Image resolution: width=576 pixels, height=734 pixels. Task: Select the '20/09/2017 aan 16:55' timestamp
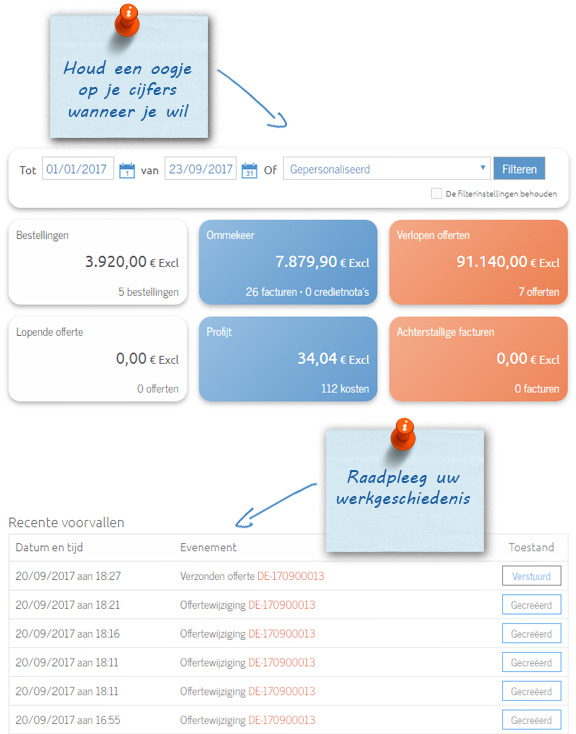click(x=68, y=720)
